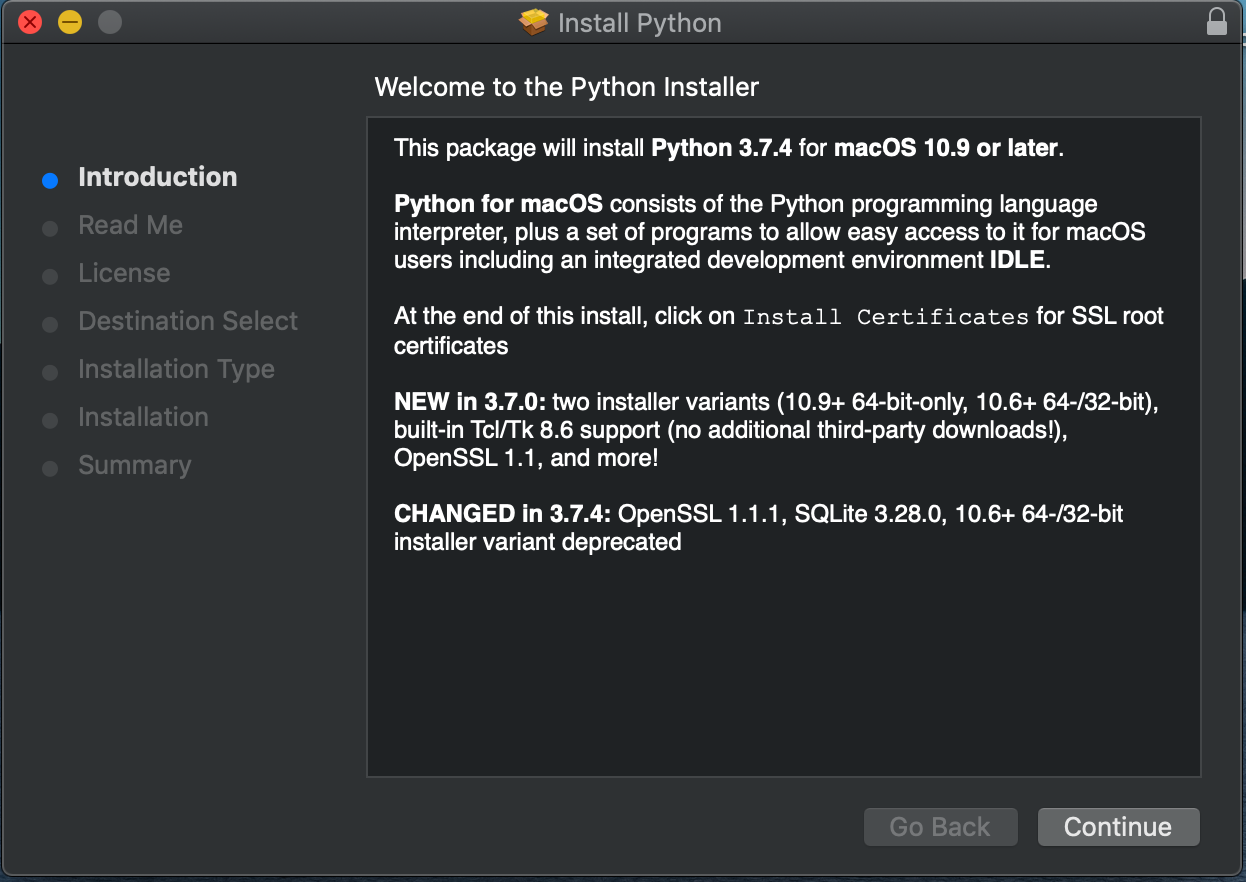Screen dimensions: 1246x882
Task: Click the disabled Go Back button
Action: point(940,827)
